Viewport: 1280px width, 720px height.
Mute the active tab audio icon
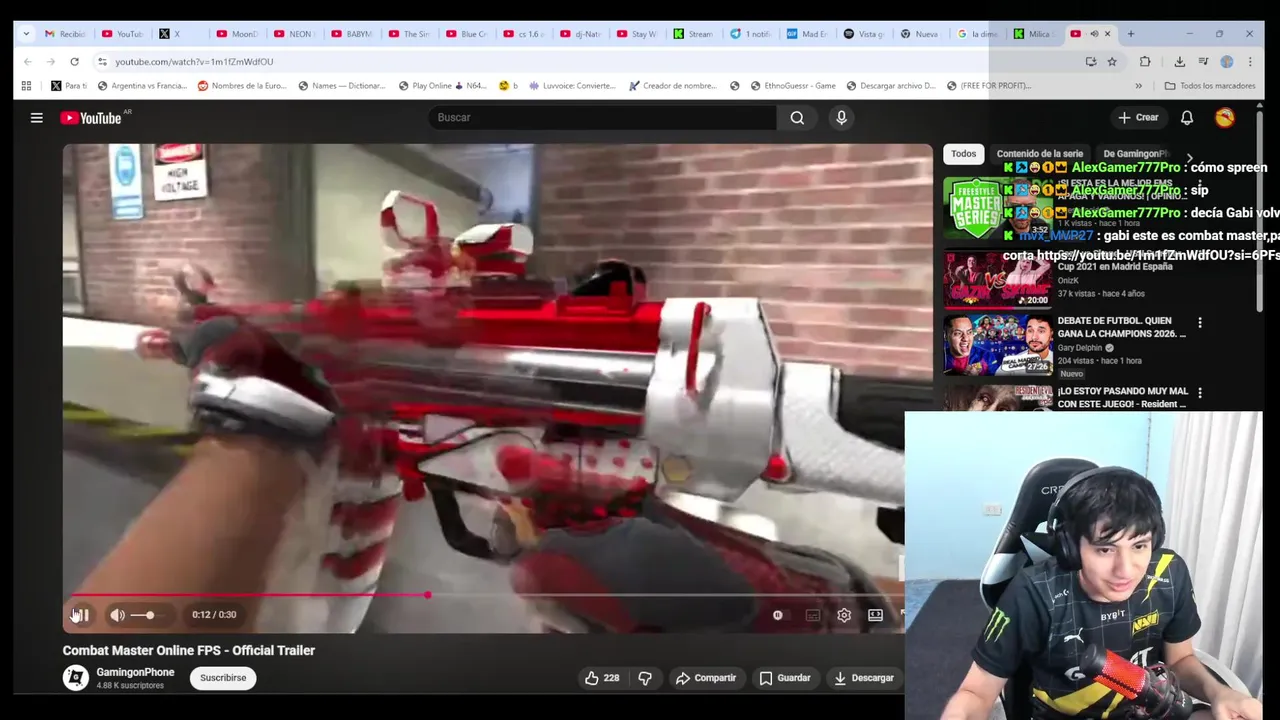(x=1093, y=34)
